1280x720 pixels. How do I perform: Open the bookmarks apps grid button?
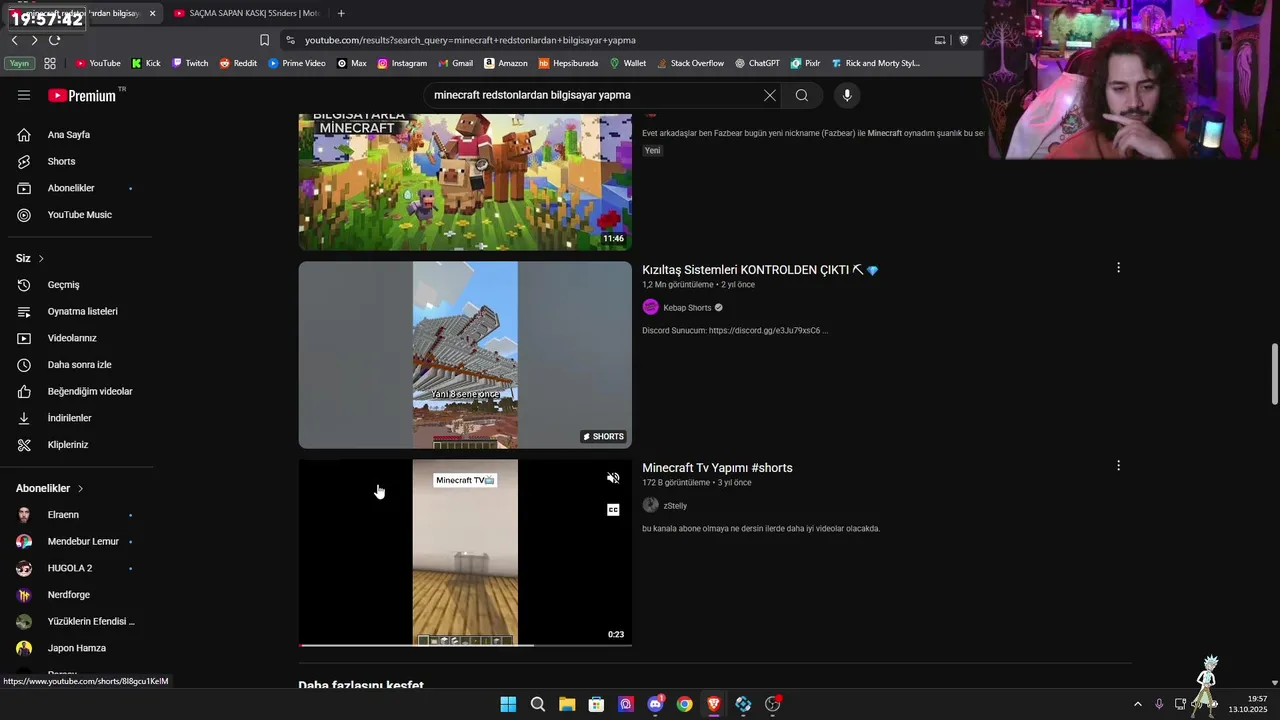50,63
